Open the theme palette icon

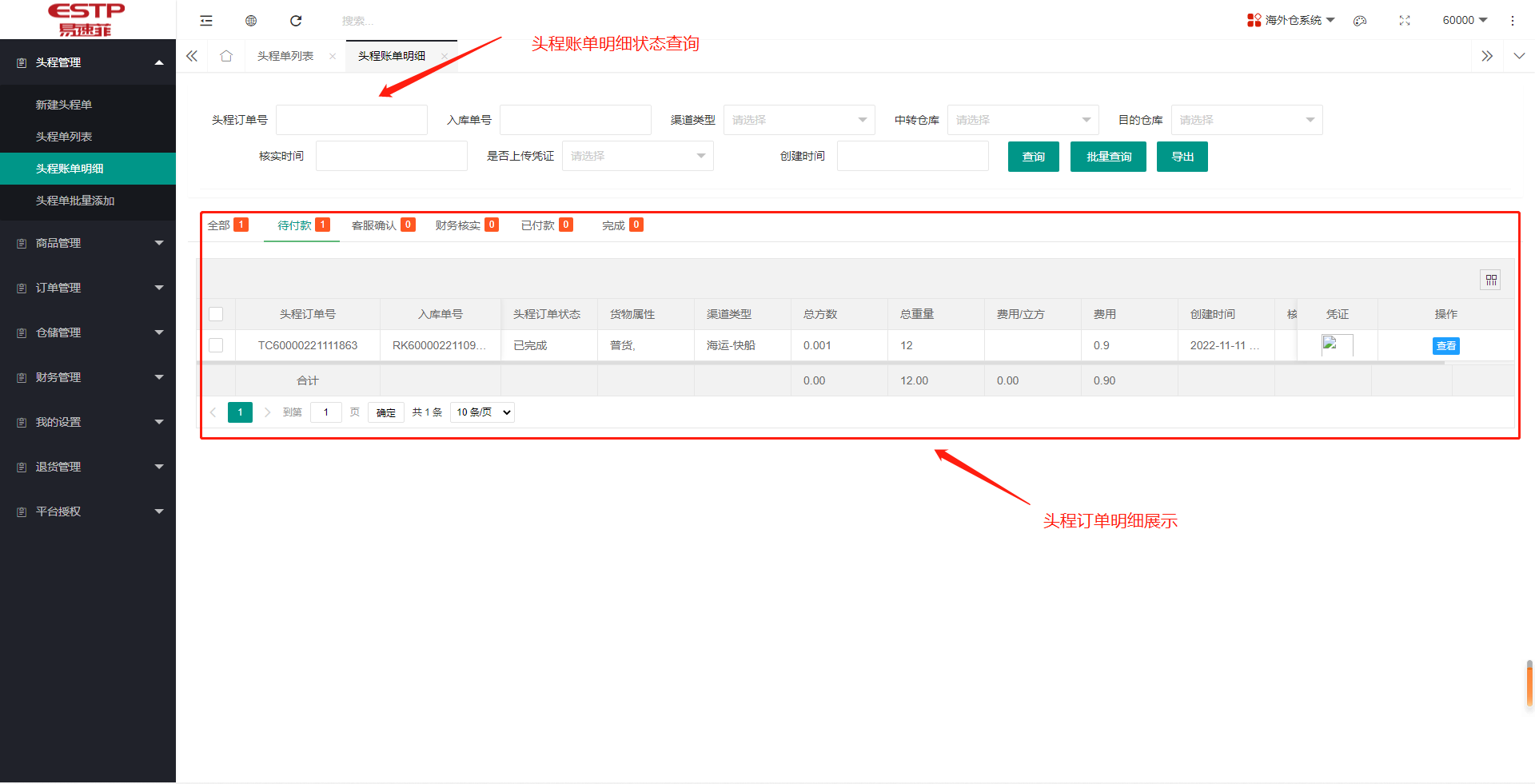click(1360, 21)
